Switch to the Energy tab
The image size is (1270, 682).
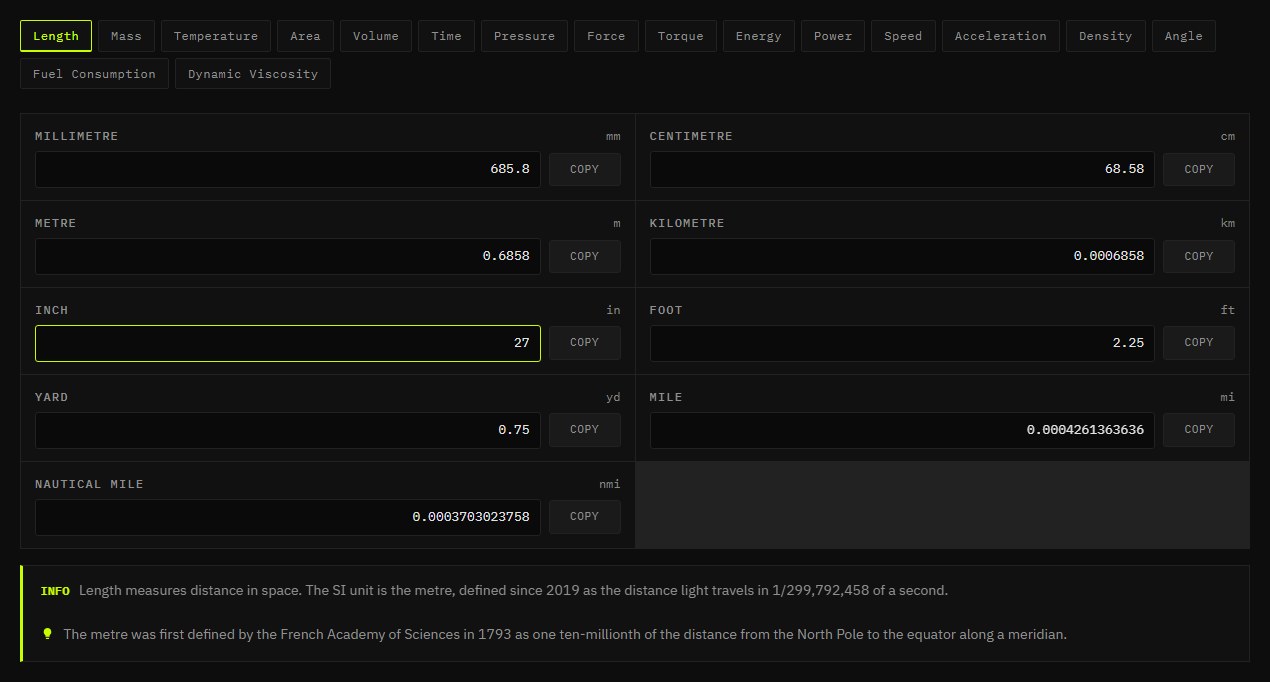[758, 36]
